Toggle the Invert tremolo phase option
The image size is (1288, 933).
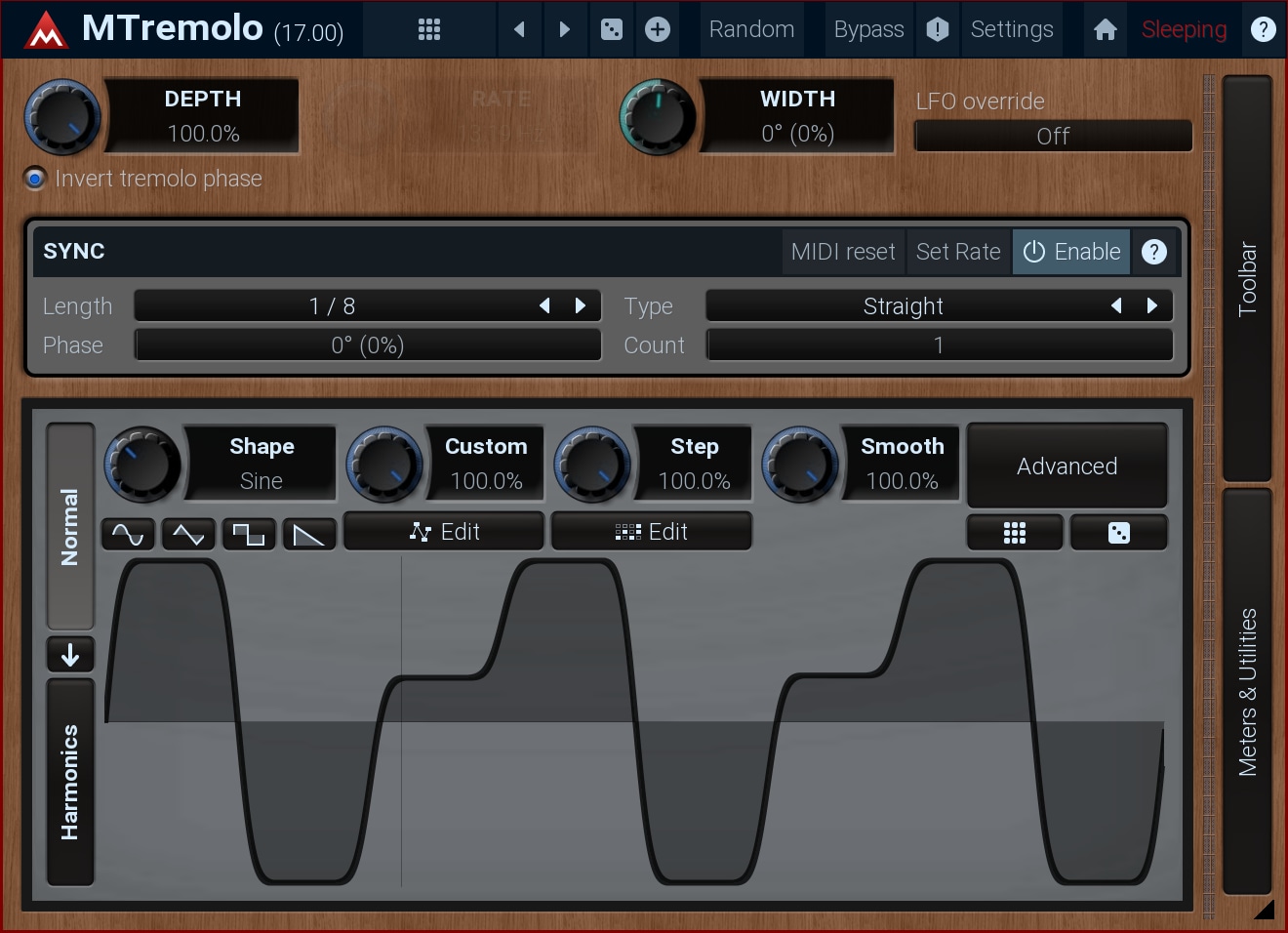[36, 179]
